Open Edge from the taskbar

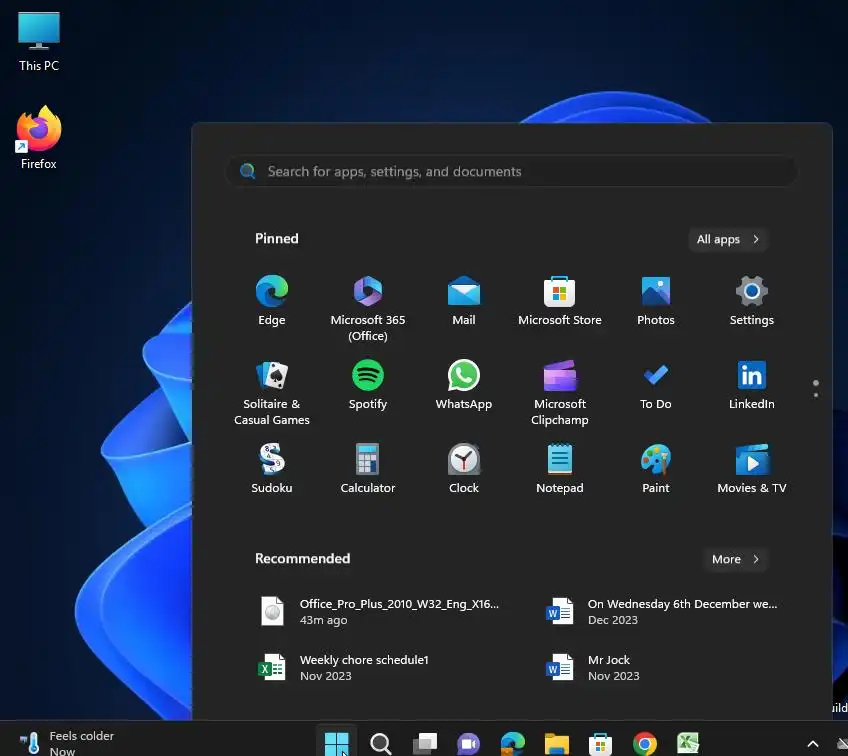pyautogui.click(x=513, y=744)
